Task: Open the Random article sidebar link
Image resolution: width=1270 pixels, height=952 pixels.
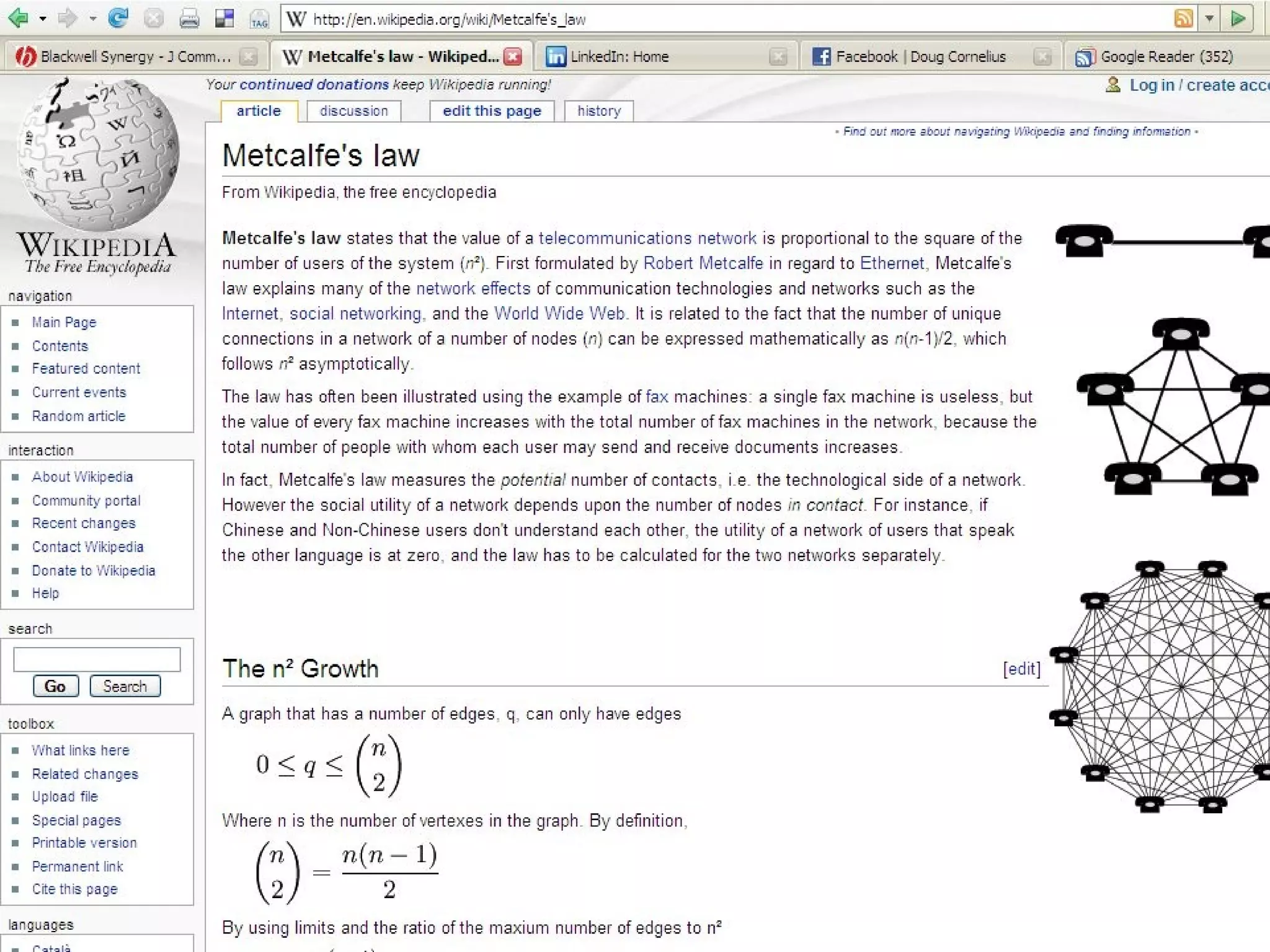Action: 79,416
